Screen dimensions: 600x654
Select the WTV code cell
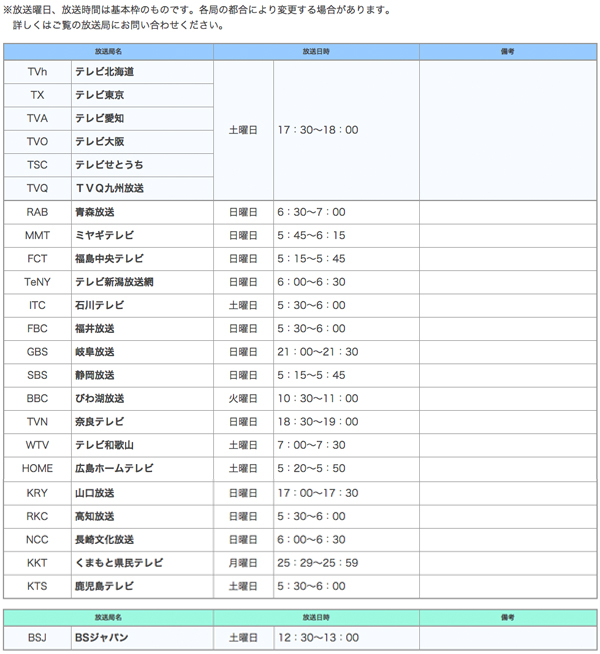pyautogui.click(x=38, y=445)
